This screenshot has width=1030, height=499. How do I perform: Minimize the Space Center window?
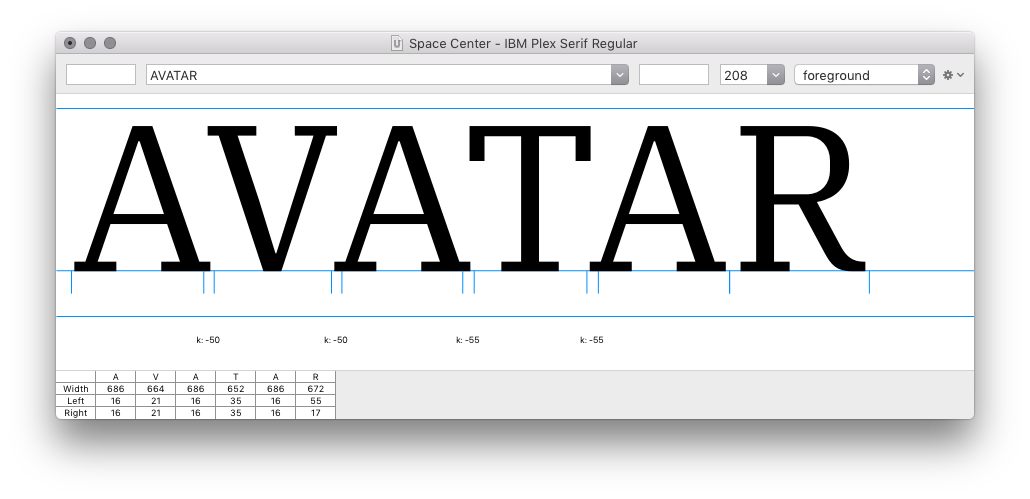[x=90, y=43]
